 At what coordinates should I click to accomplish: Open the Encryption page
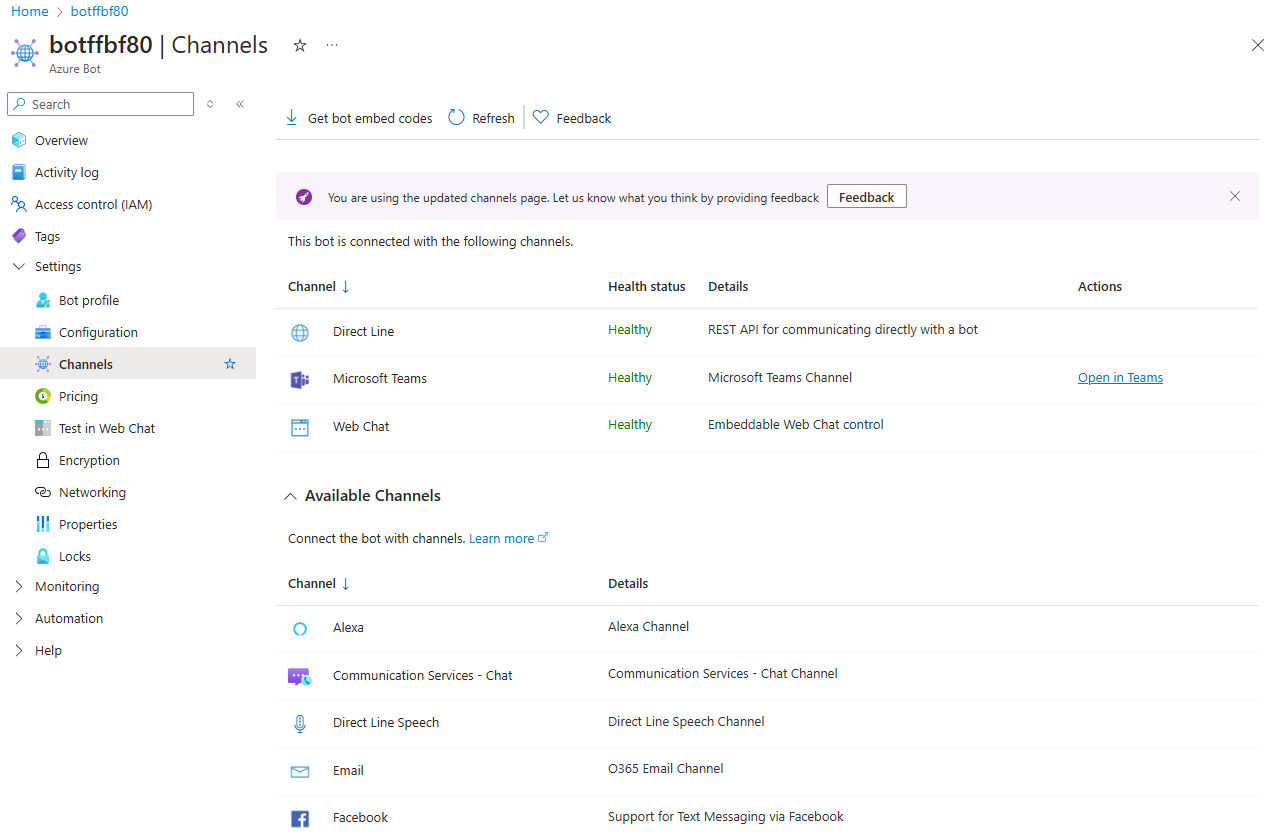pyautogui.click(x=89, y=460)
